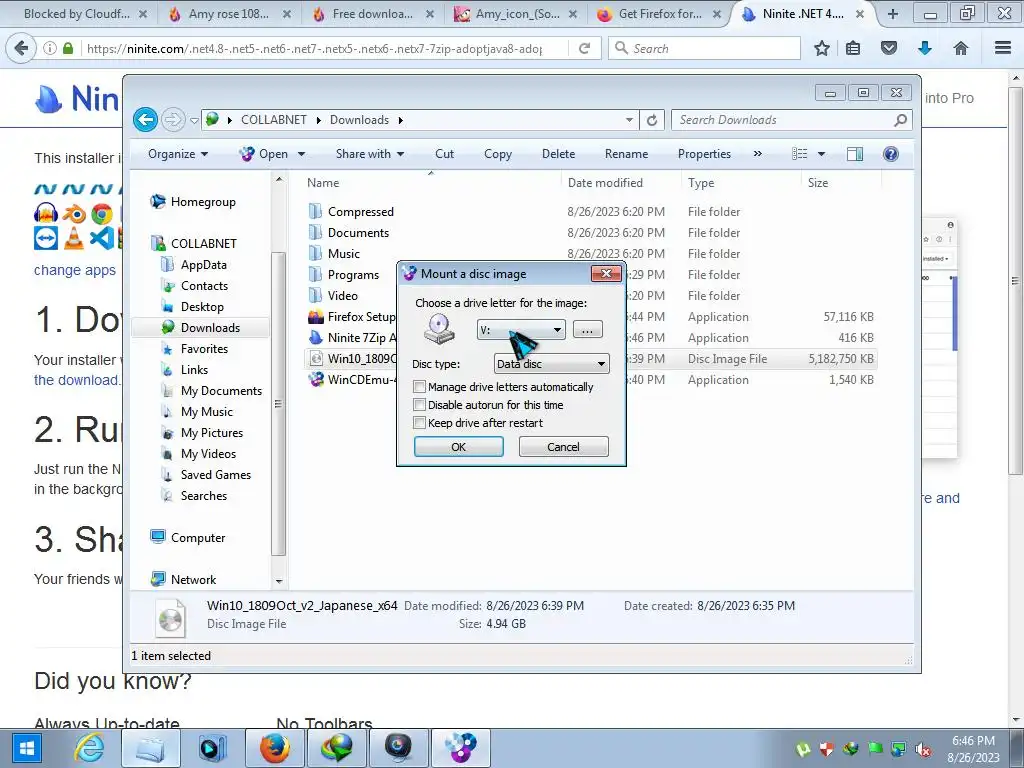Switch to the Get Firefox tab

(660, 14)
